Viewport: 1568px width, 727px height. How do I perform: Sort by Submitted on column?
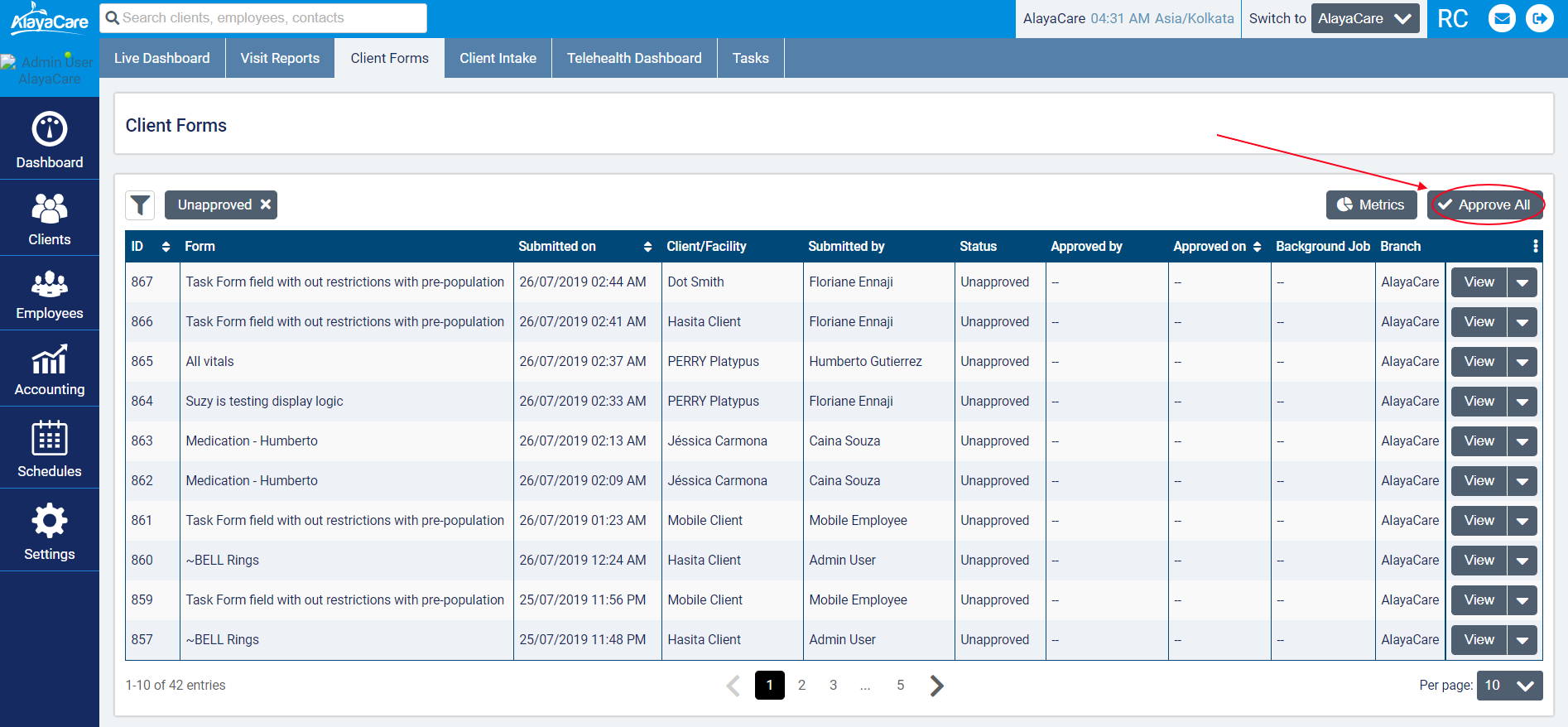647,247
